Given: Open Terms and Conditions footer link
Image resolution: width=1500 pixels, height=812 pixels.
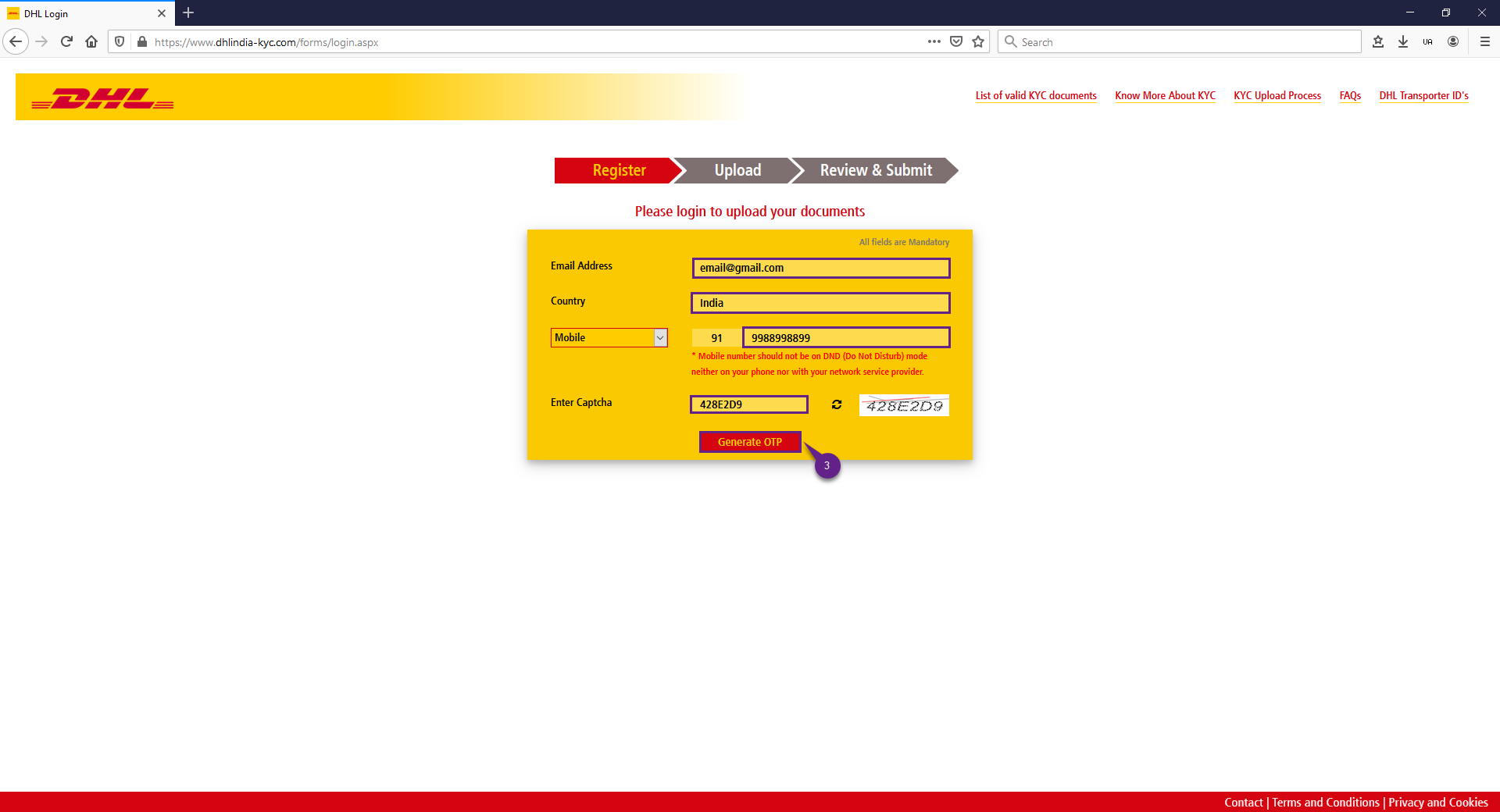Looking at the screenshot, I should pyautogui.click(x=1325, y=802).
